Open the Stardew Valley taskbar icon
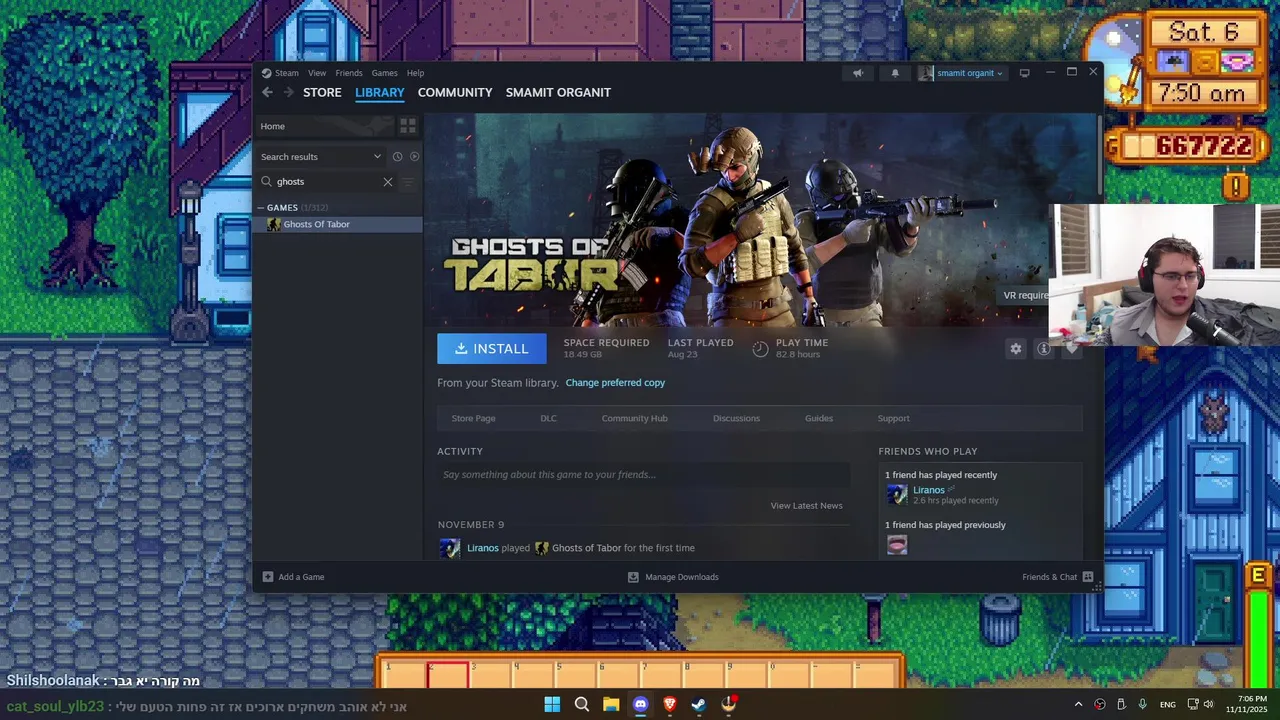This screenshot has height=720, width=1280. [729, 705]
